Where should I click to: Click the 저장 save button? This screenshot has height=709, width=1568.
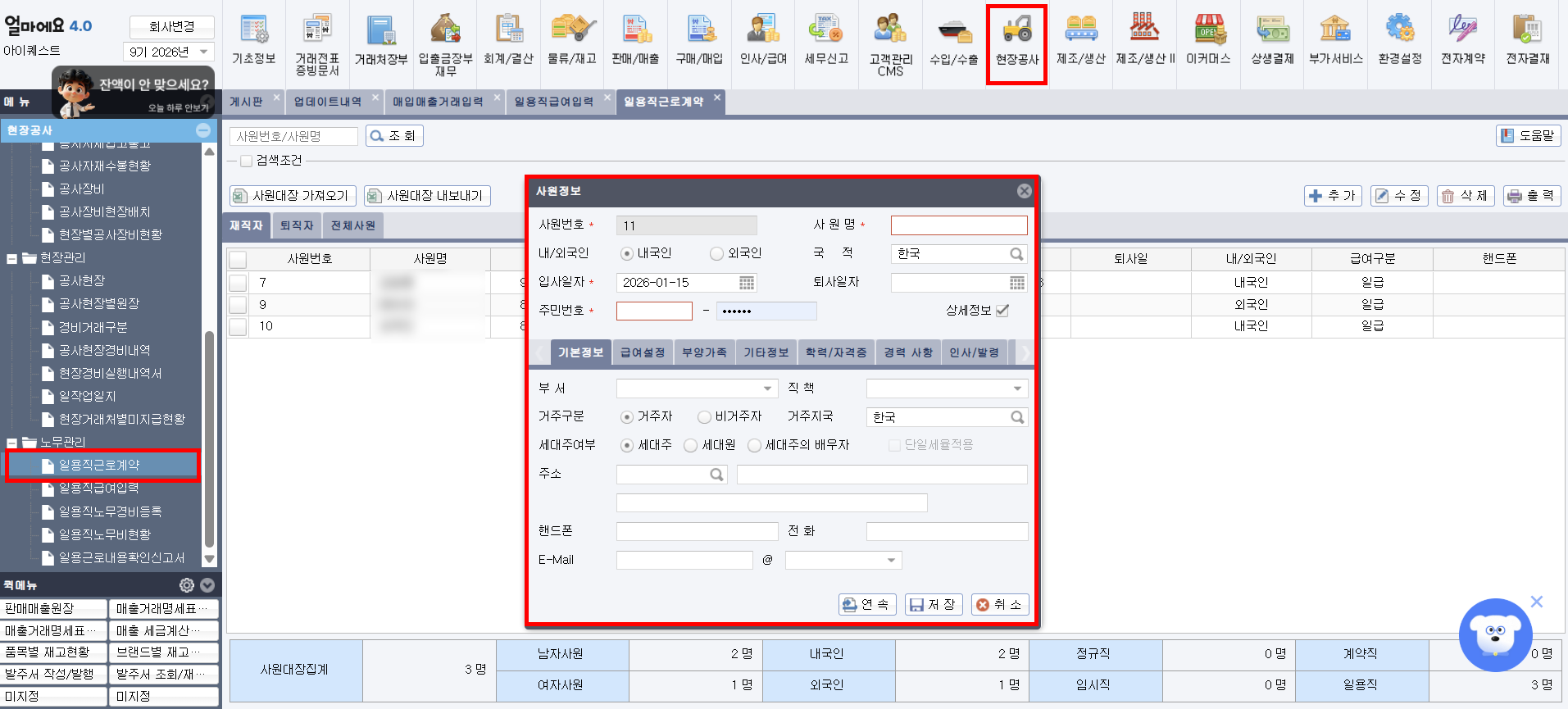[934, 604]
